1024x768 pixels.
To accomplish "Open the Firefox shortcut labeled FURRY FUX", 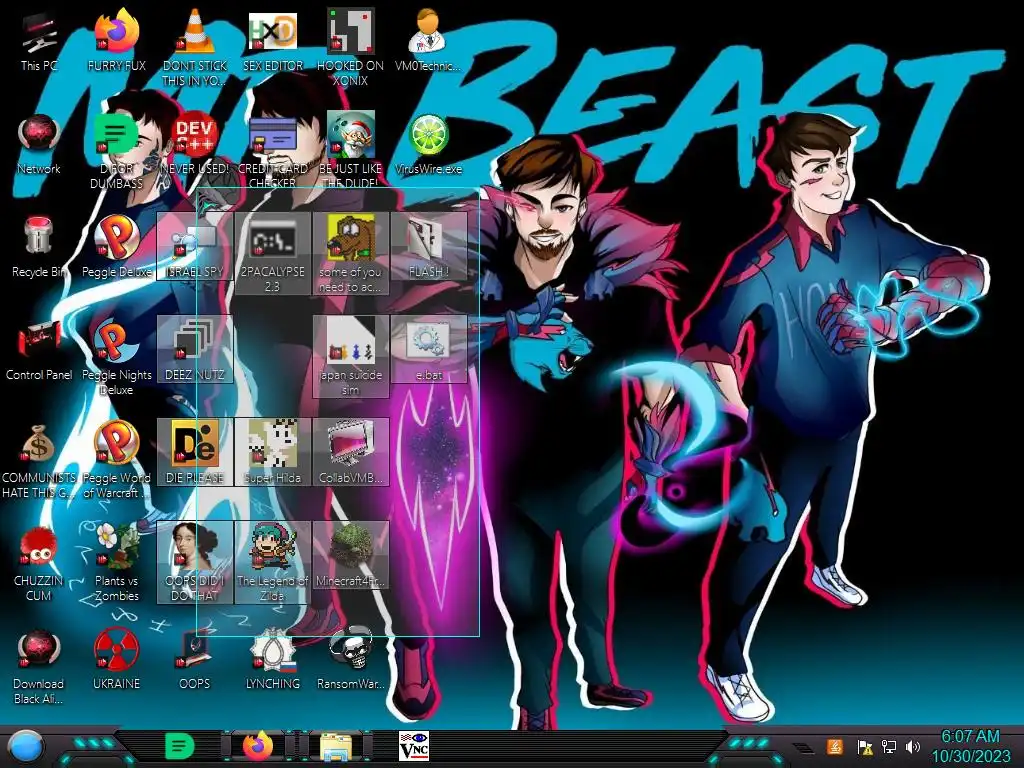I will coord(117,42).
